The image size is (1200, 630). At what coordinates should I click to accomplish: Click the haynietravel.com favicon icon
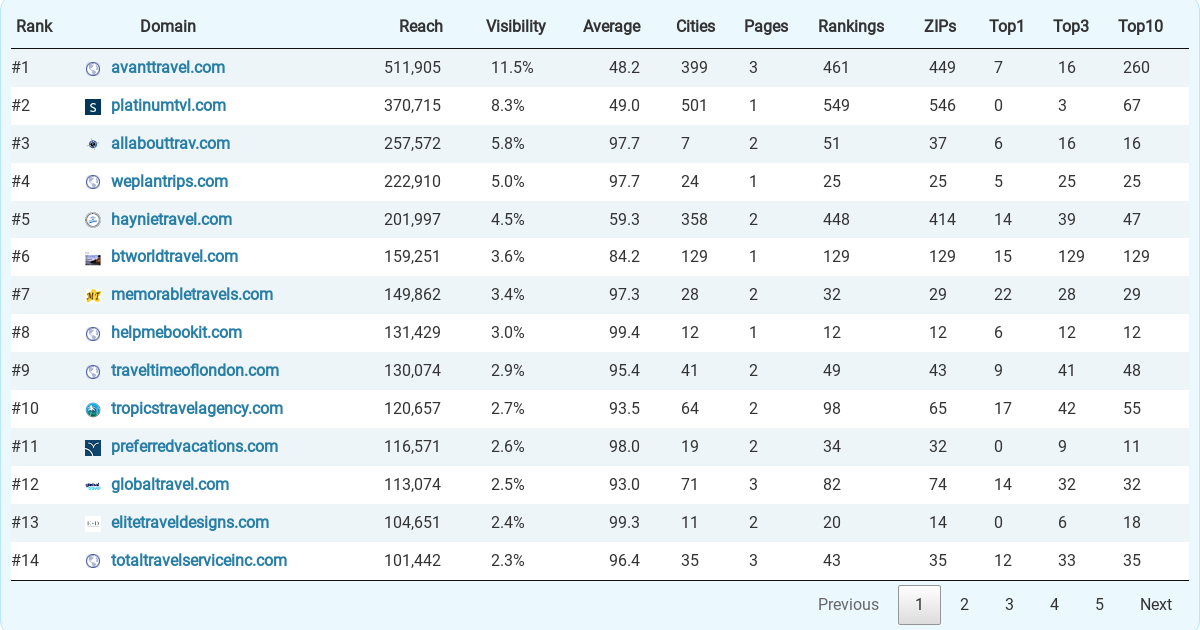click(x=93, y=220)
